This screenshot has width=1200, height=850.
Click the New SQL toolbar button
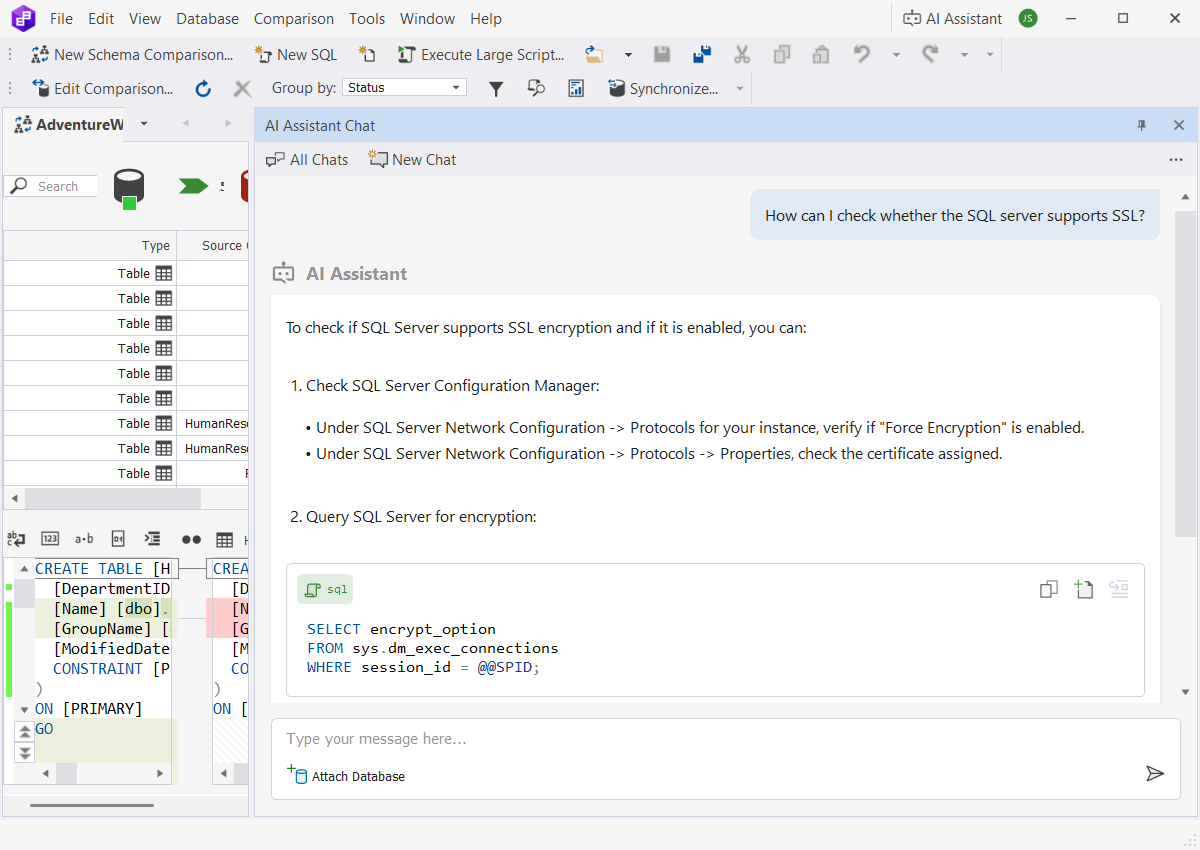tap(296, 55)
